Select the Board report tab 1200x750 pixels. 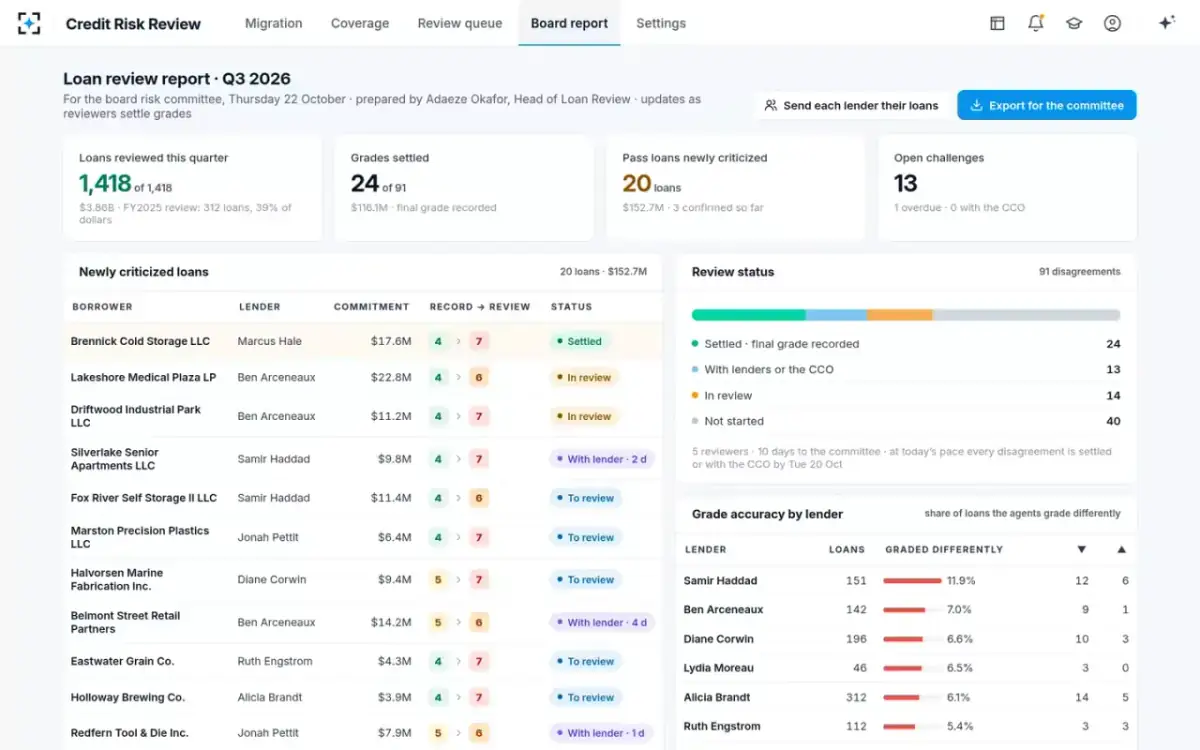pyautogui.click(x=569, y=23)
